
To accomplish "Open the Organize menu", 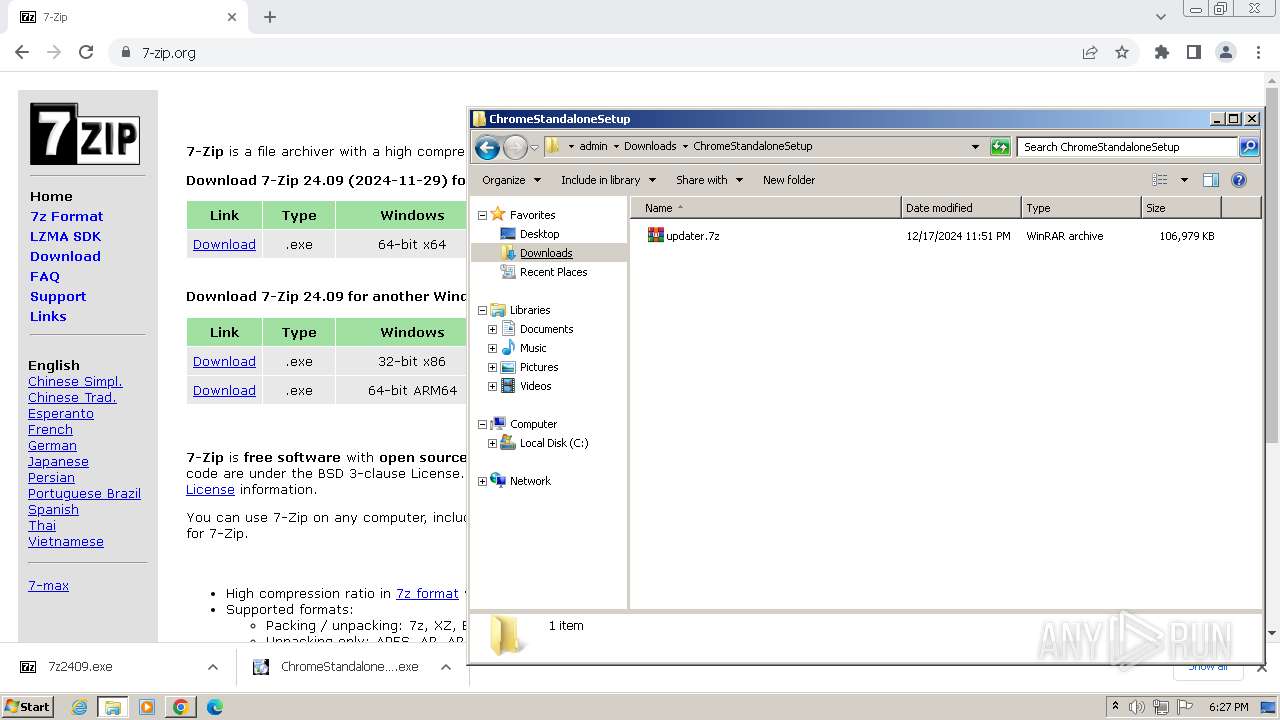I will click(511, 180).
